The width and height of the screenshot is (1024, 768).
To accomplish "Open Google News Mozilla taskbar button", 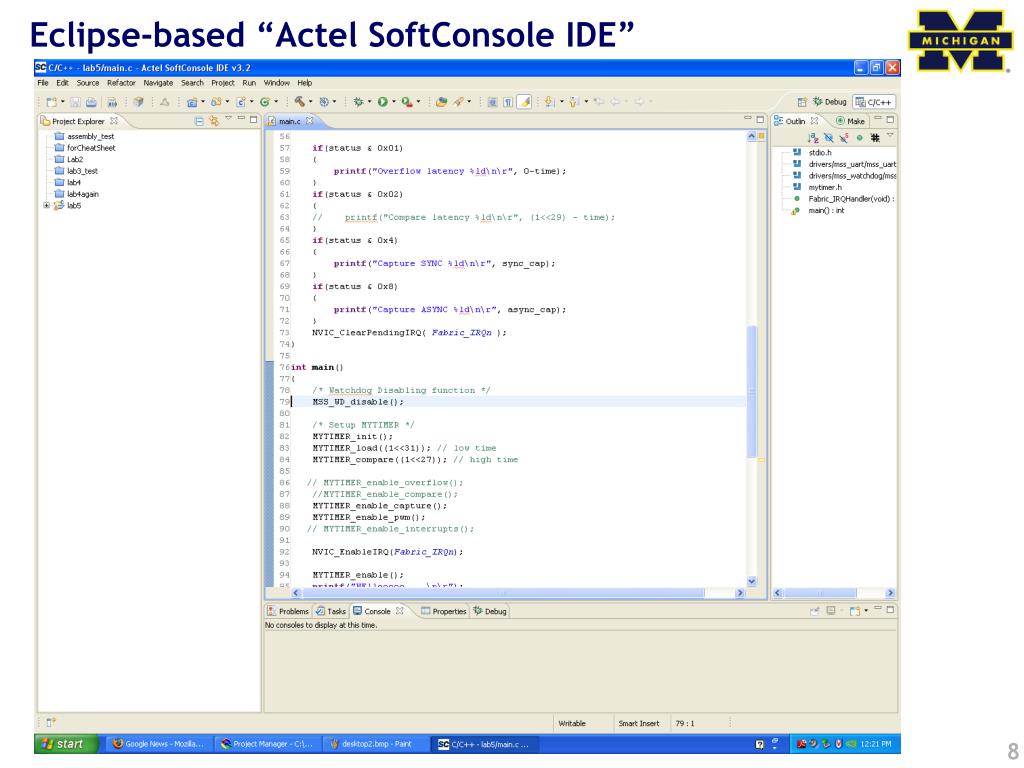I will 158,744.
